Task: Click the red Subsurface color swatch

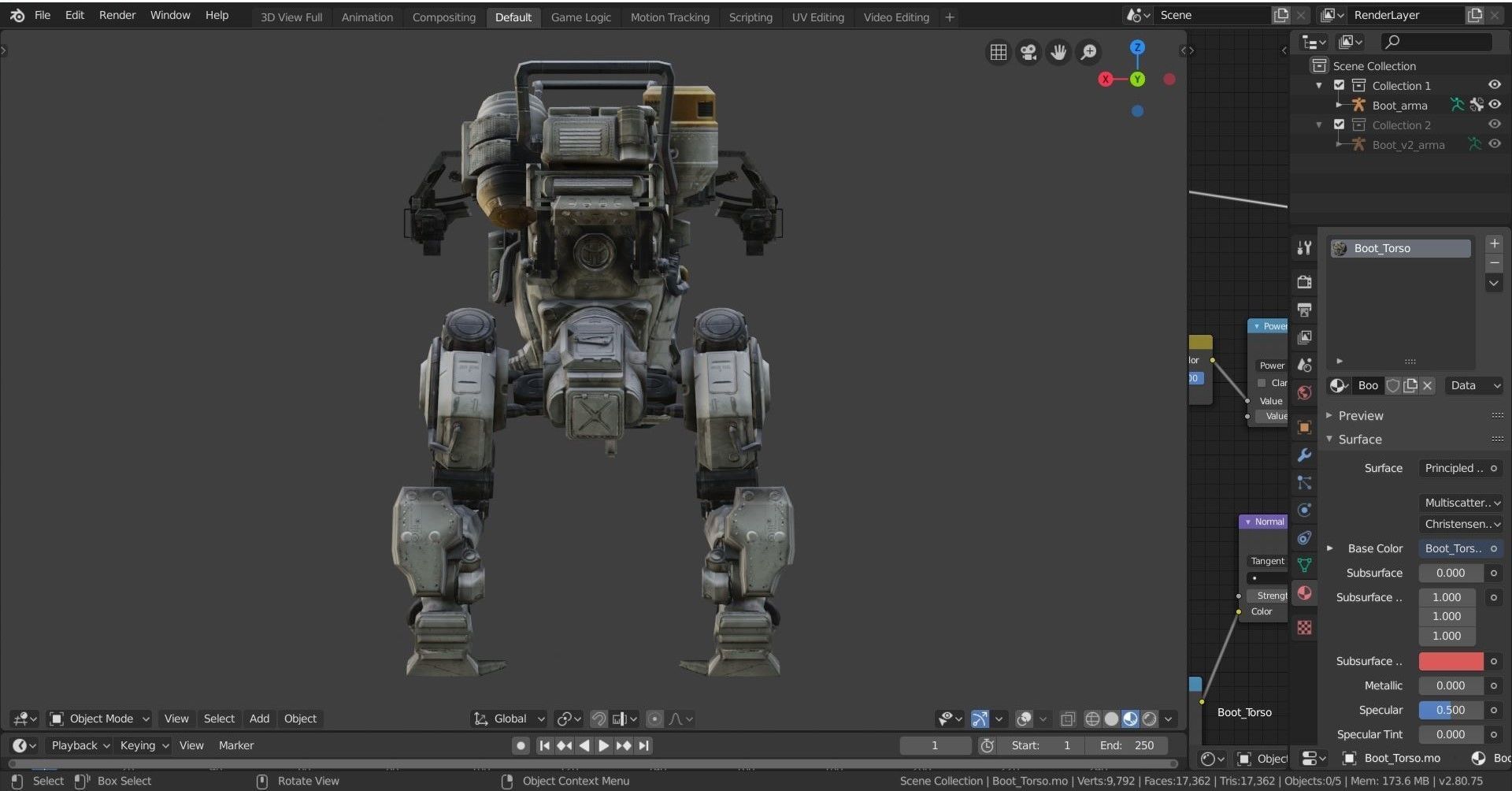Action: click(1451, 661)
